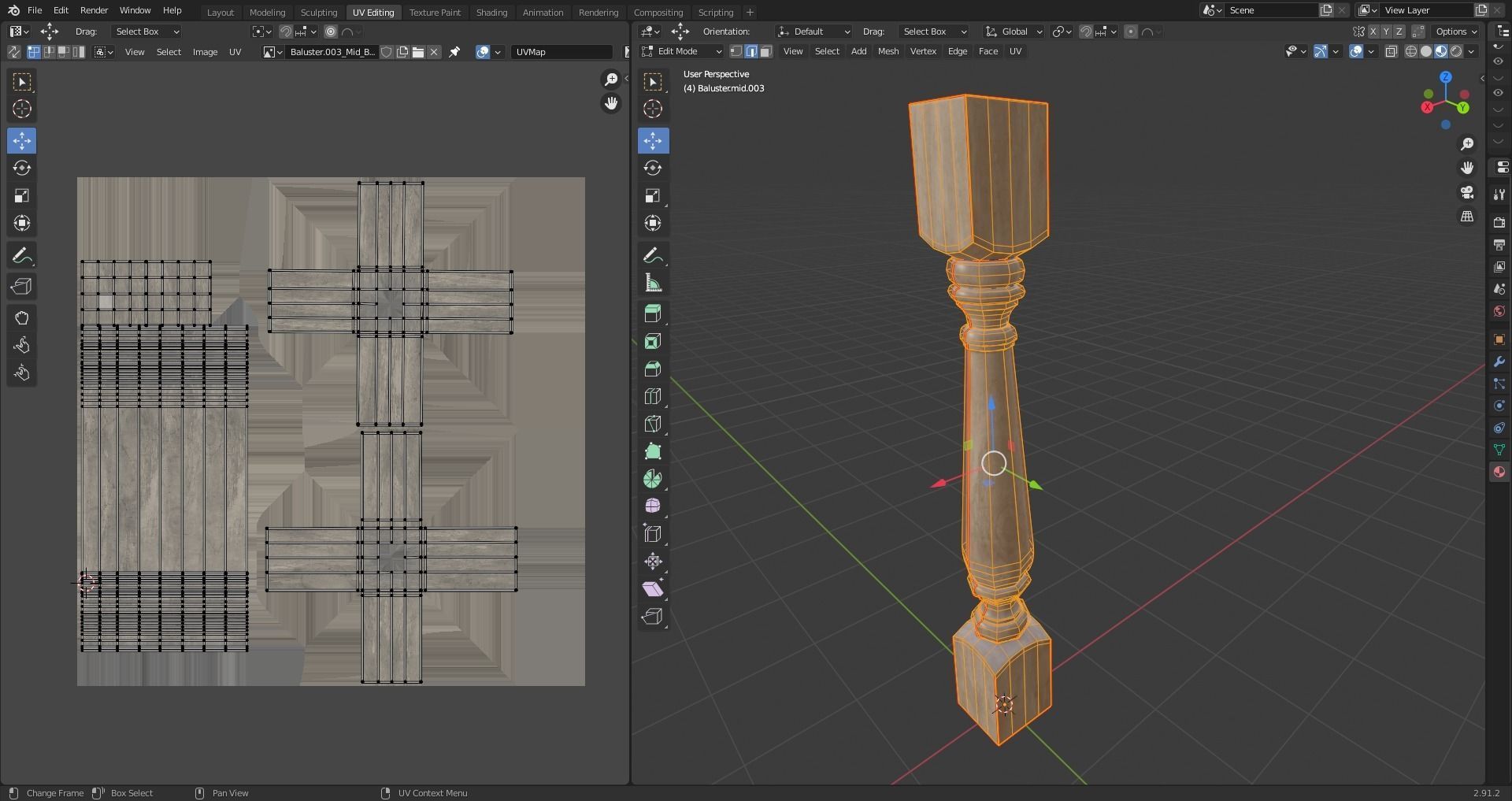
Task: Select the Extrude Region tool
Action: 653,313
